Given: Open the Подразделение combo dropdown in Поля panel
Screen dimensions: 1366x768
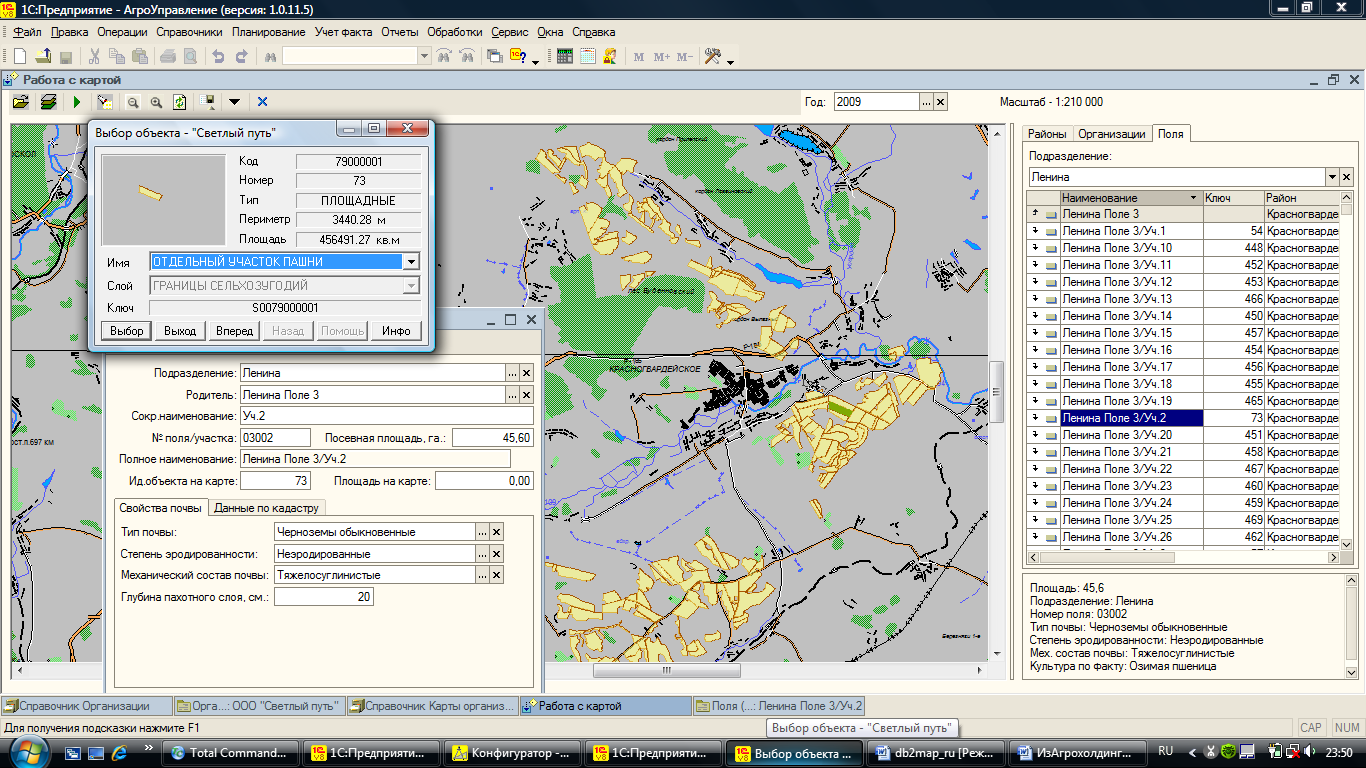Looking at the screenshot, I should (1332, 177).
